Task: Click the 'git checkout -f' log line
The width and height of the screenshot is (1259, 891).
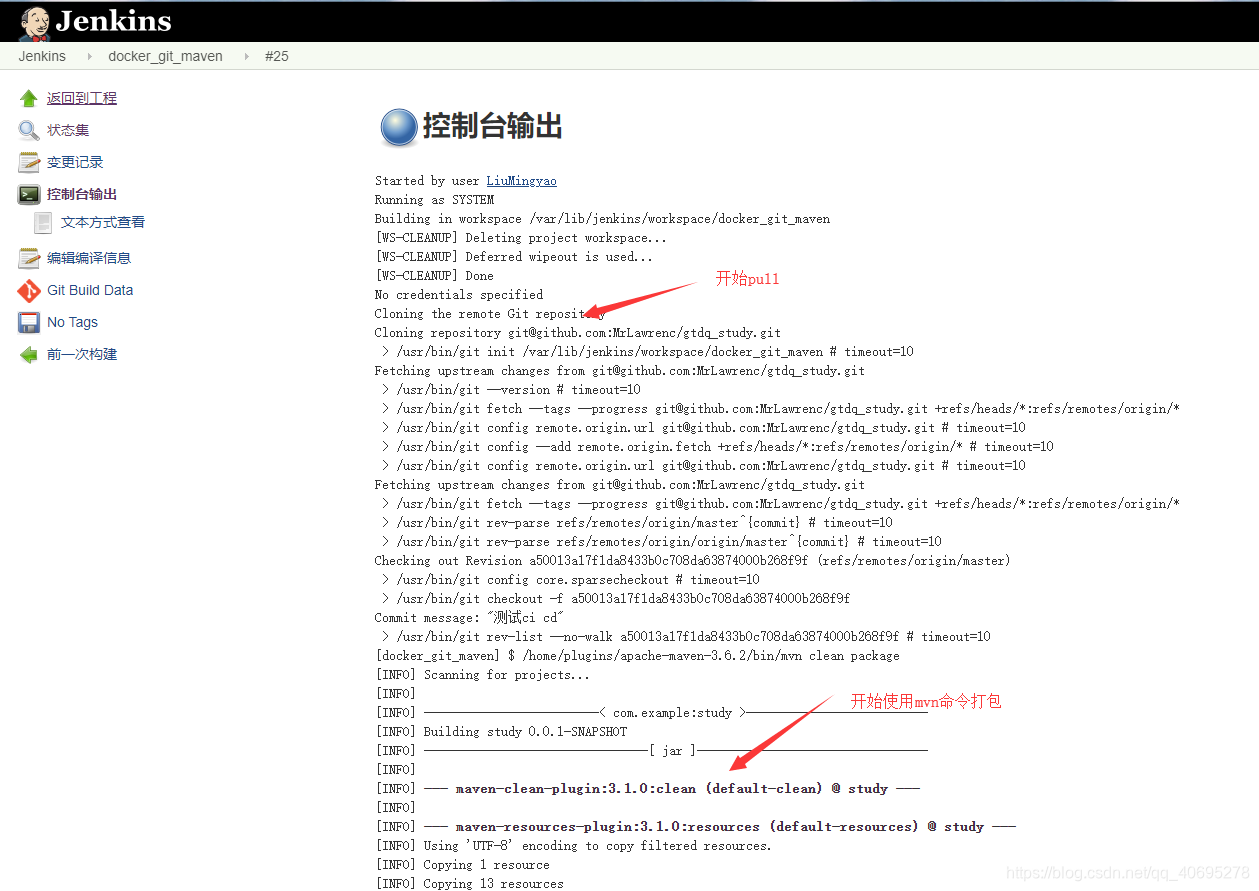Action: click(616, 599)
